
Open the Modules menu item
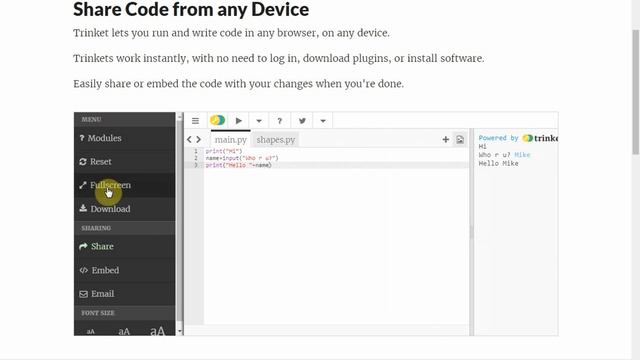(124, 138)
